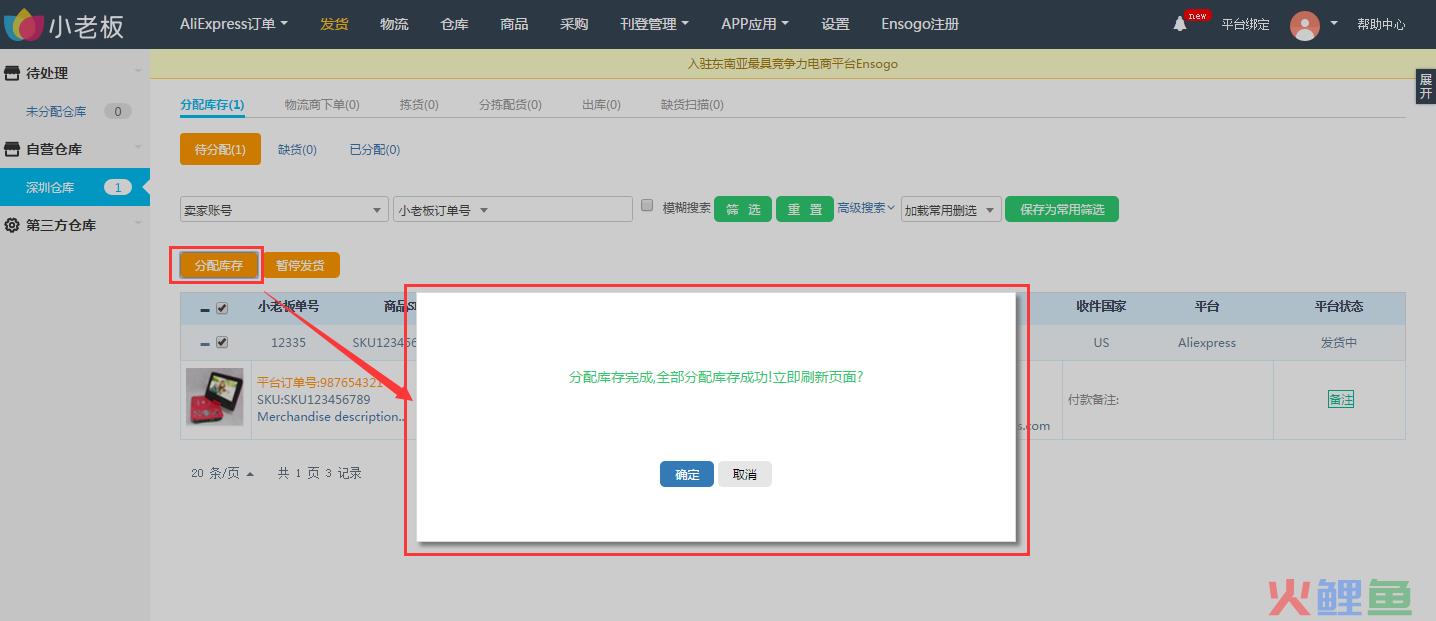Viewport: 1436px width, 621px height.
Task: Click the 待处理 store icon
Action: coord(12,73)
